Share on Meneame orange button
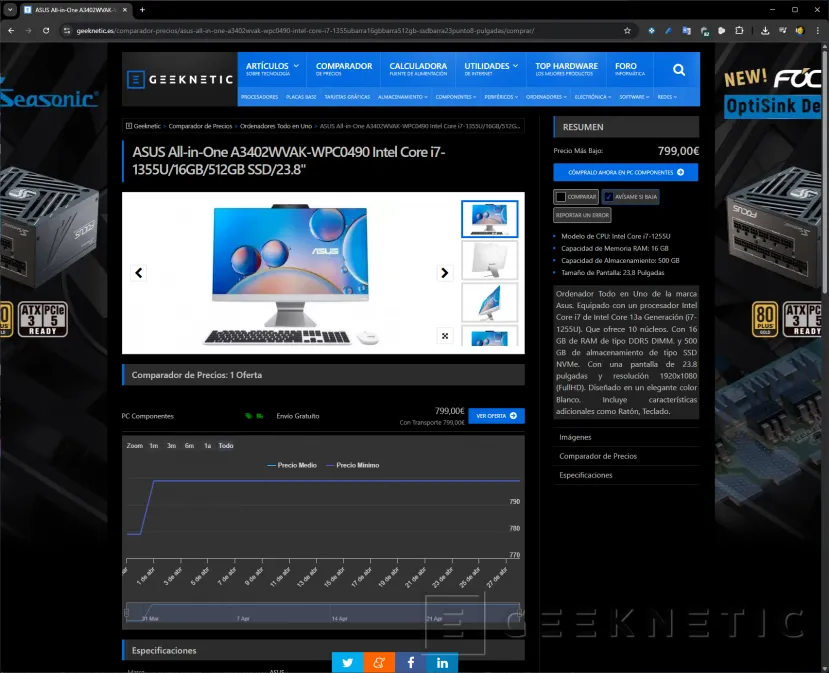The height and width of the screenshot is (673, 829). coord(379,662)
